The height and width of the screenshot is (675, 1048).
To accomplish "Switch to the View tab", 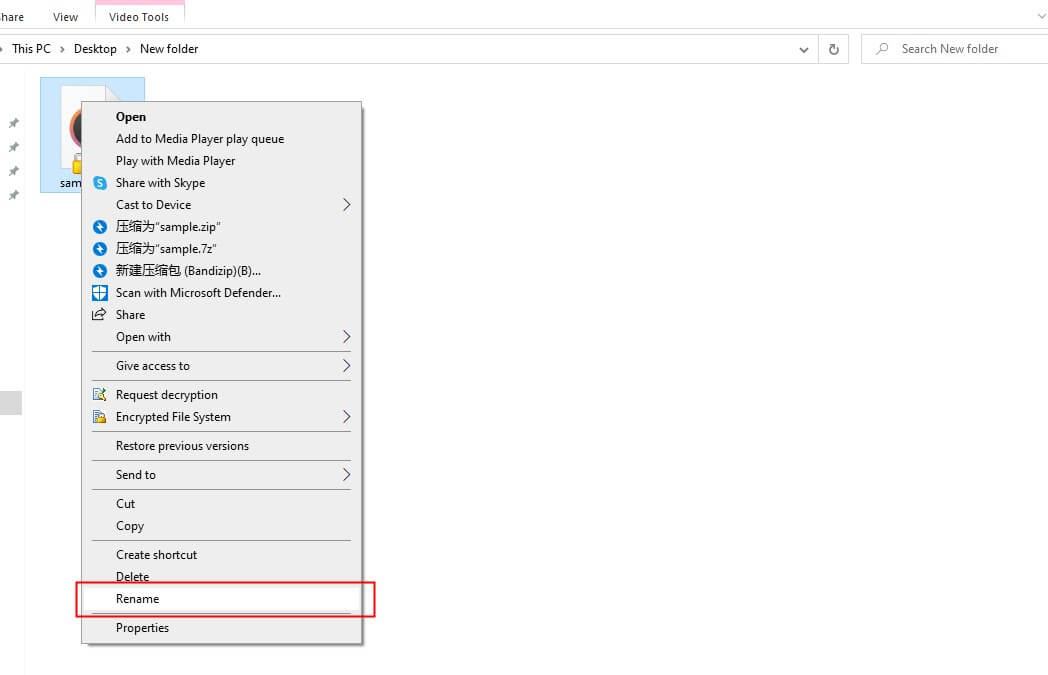I will 65,16.
